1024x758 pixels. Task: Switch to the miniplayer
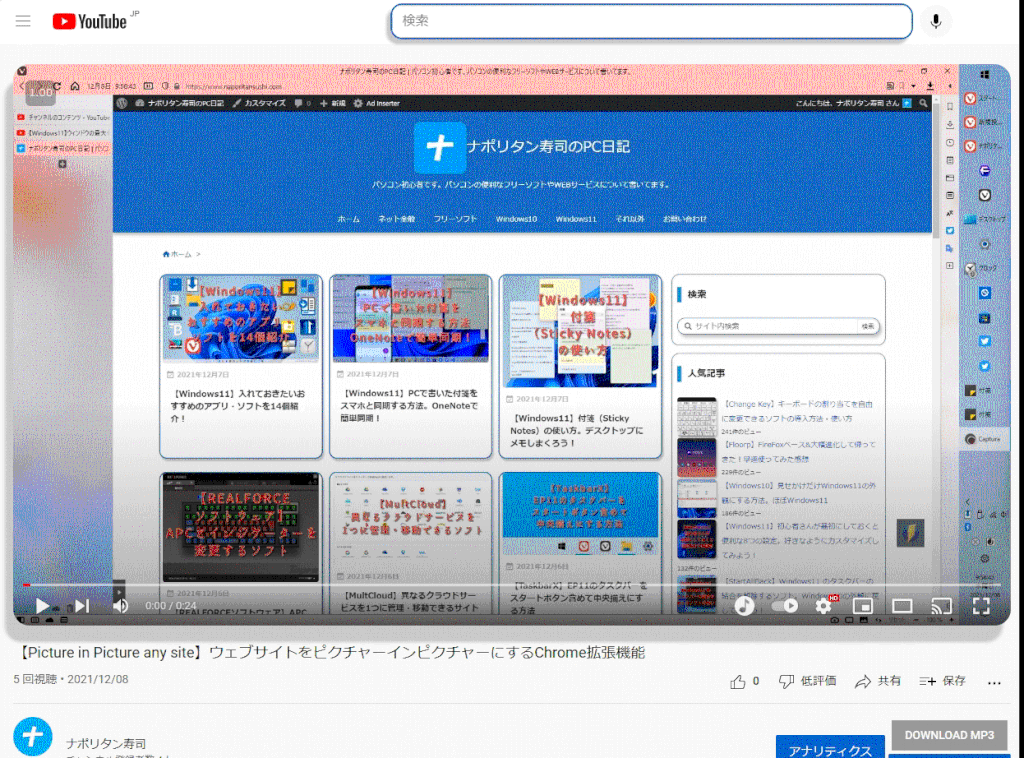(x=863, y=606)
